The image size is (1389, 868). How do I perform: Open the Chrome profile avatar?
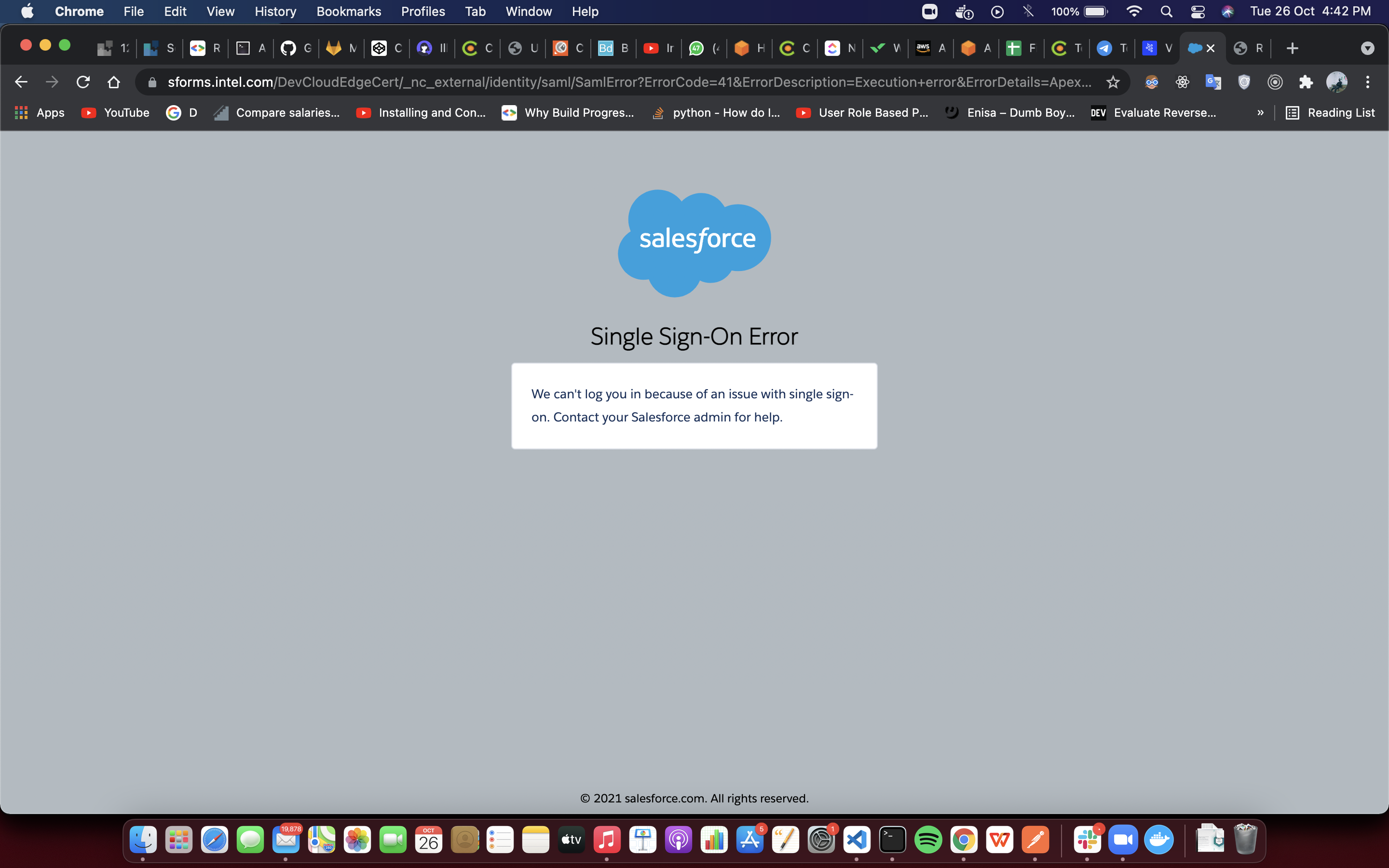(1337, 82)
